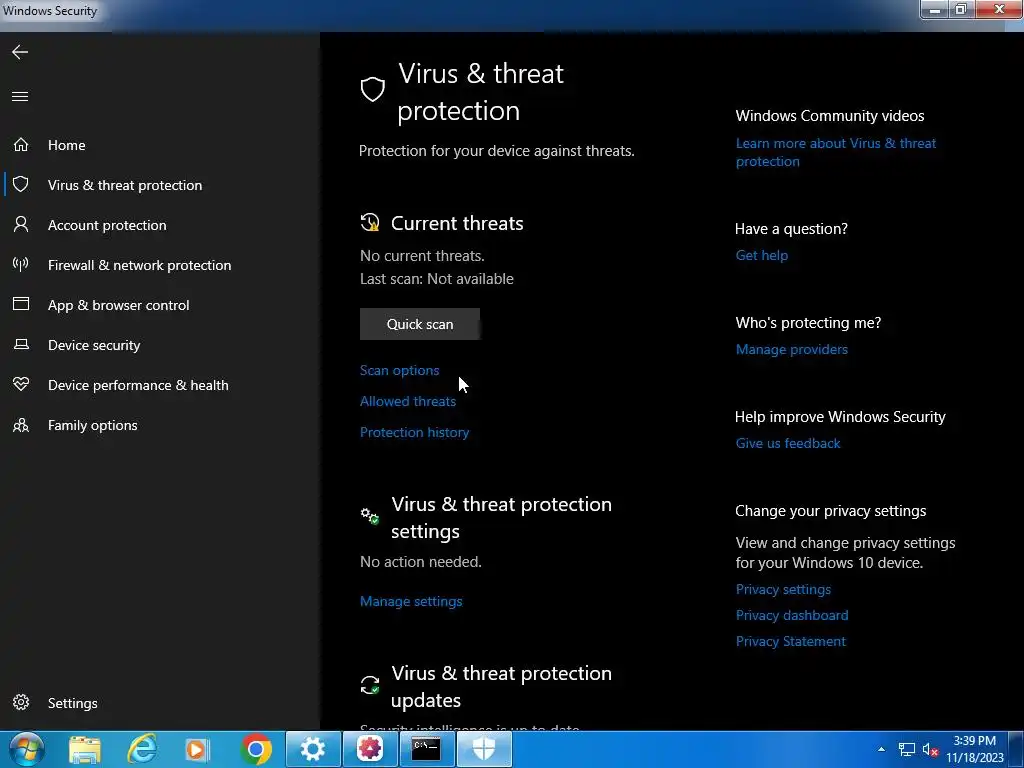The image size is (1024, 768).
Task: Click the App & browser control window icon
Action: (21, 304)
